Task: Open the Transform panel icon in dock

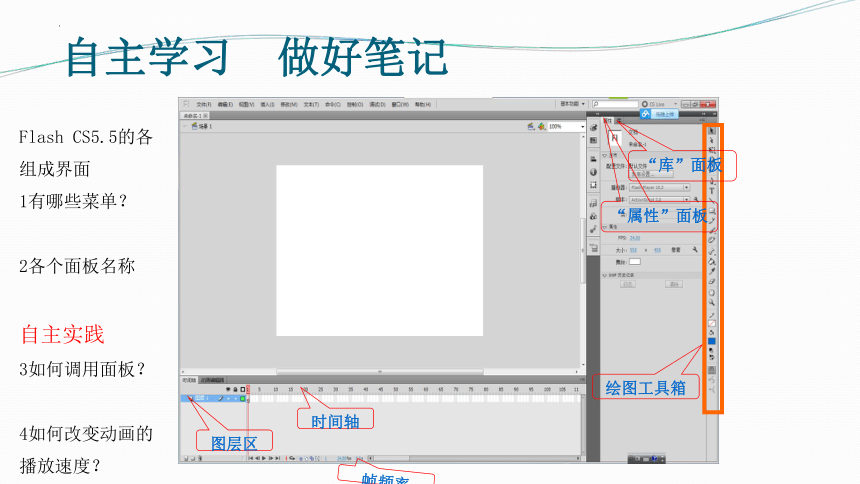Action: click(x=593, y=185)
